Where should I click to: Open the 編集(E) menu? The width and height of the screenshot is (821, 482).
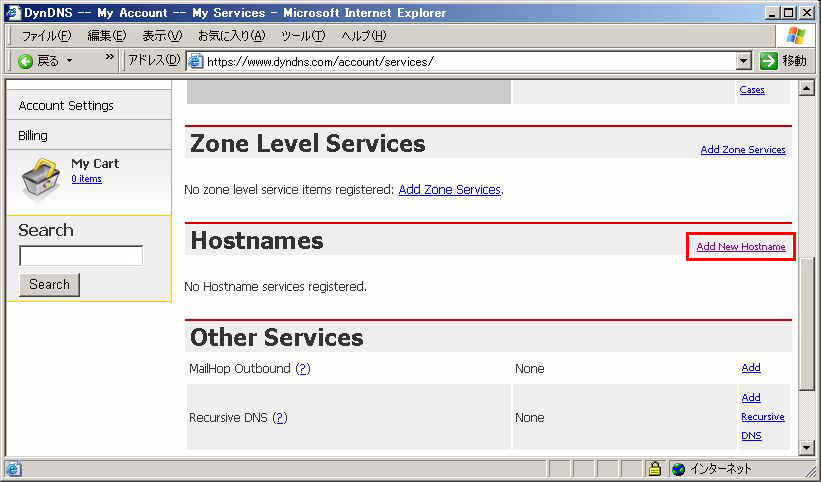(x=107, y=36)
